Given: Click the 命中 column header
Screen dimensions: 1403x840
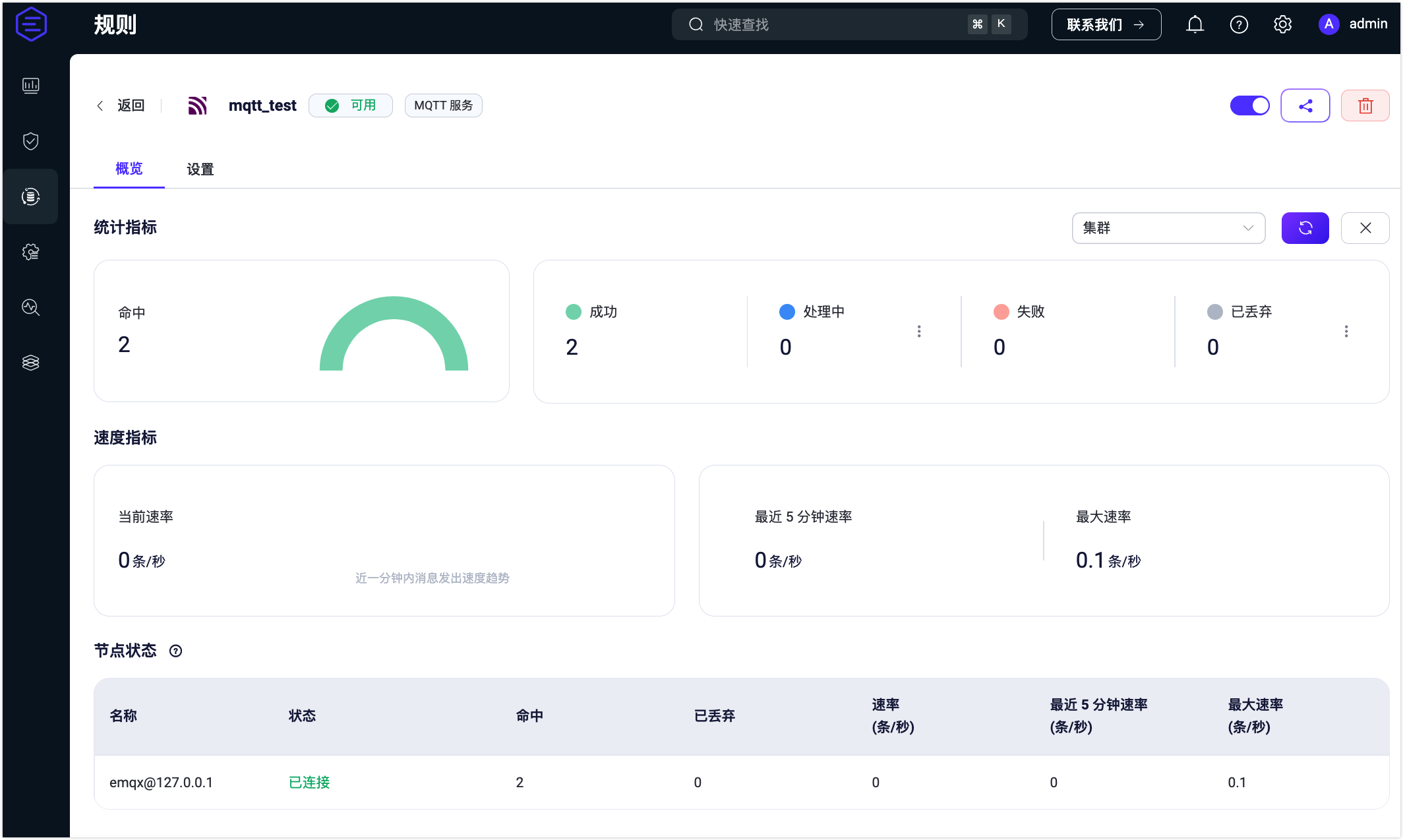Looking at the screenshot, I should [529, 716].
